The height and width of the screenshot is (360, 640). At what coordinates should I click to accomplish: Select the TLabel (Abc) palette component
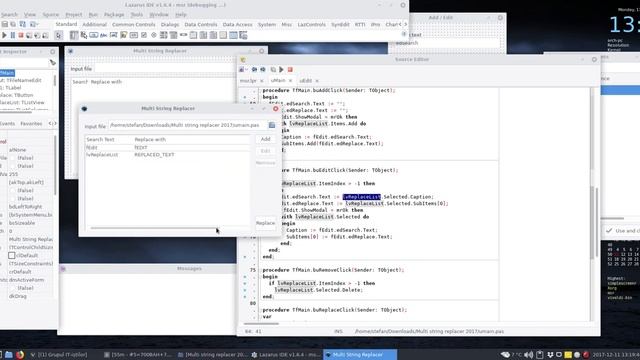(104, 36)
